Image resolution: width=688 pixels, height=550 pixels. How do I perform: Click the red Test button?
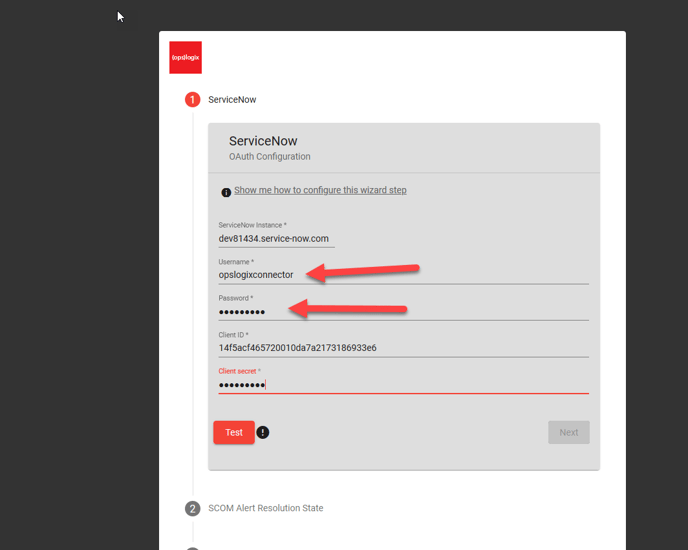tap(234, 432)
